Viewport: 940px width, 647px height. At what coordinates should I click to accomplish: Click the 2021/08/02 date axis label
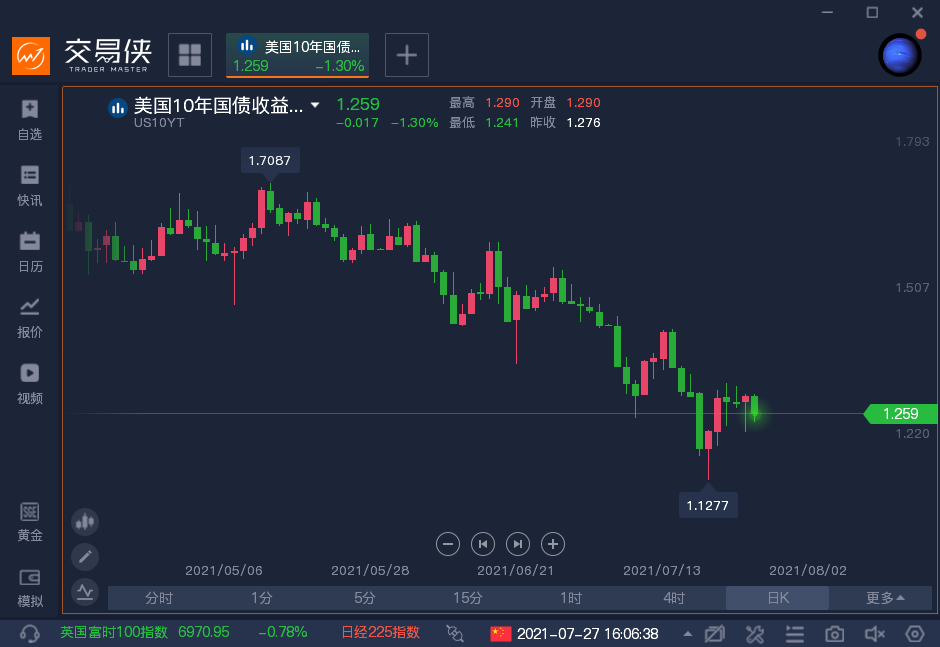point(808,570)
